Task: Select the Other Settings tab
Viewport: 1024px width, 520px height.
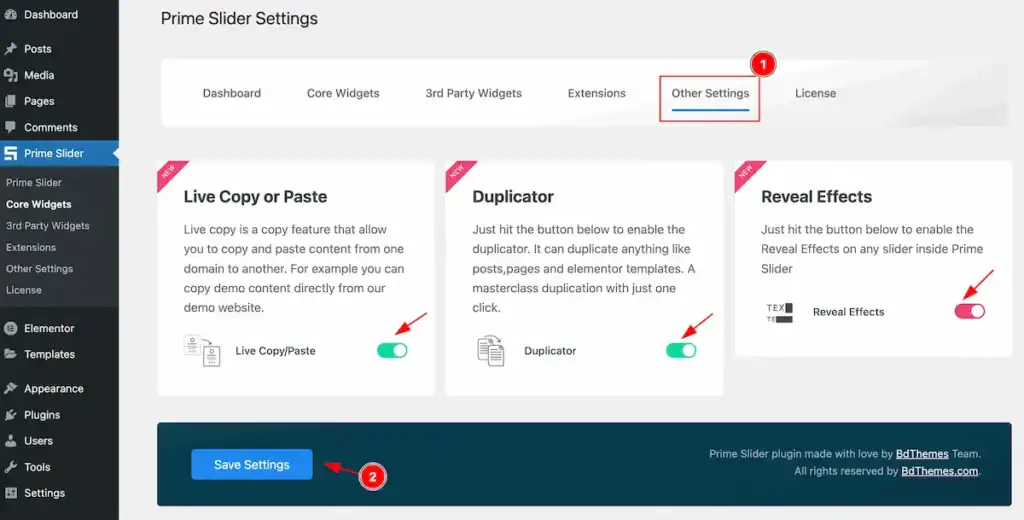Action: pyautogui.click(x=710, y=93)
